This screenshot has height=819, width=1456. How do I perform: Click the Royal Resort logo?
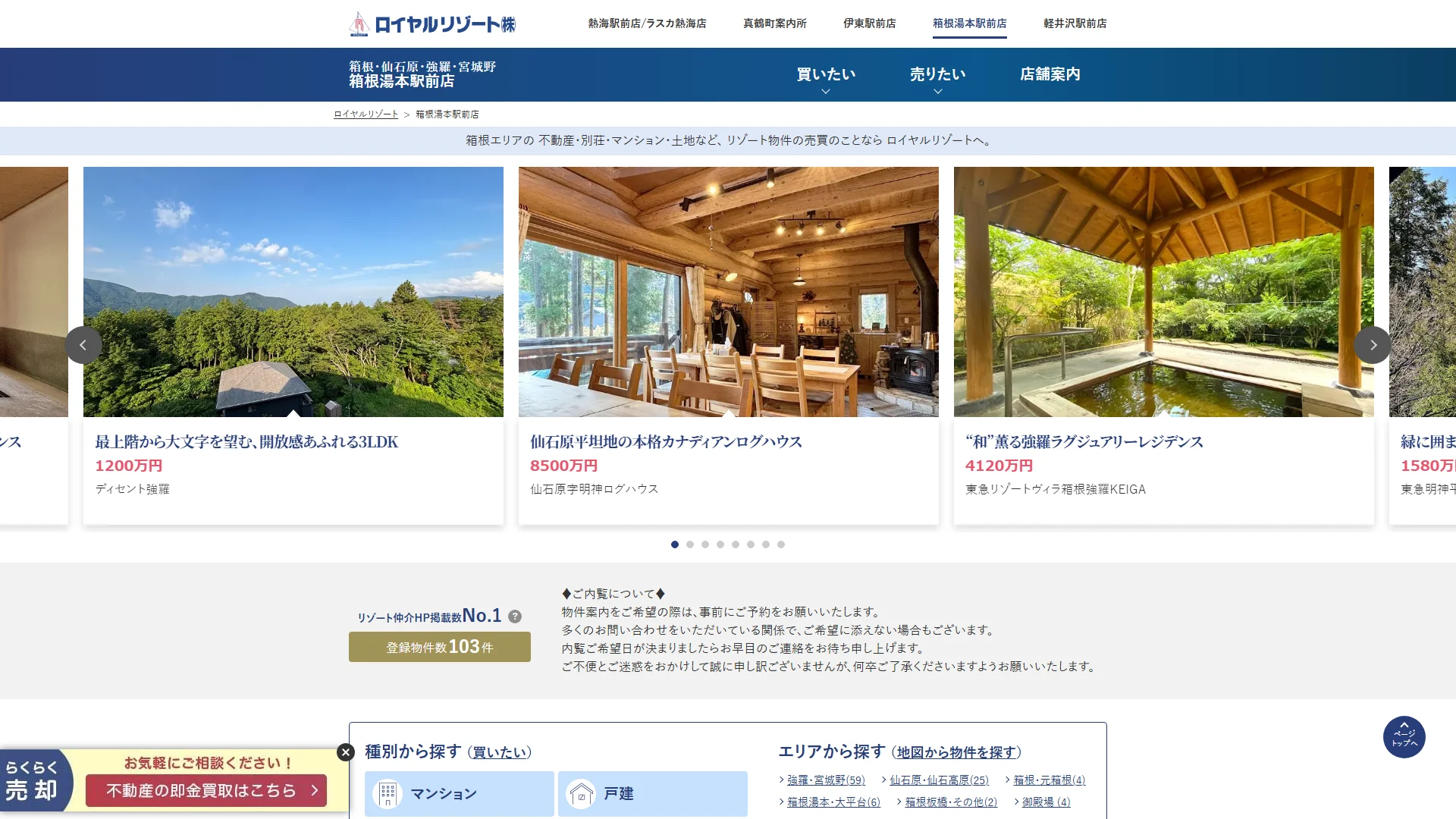[431, 24]
